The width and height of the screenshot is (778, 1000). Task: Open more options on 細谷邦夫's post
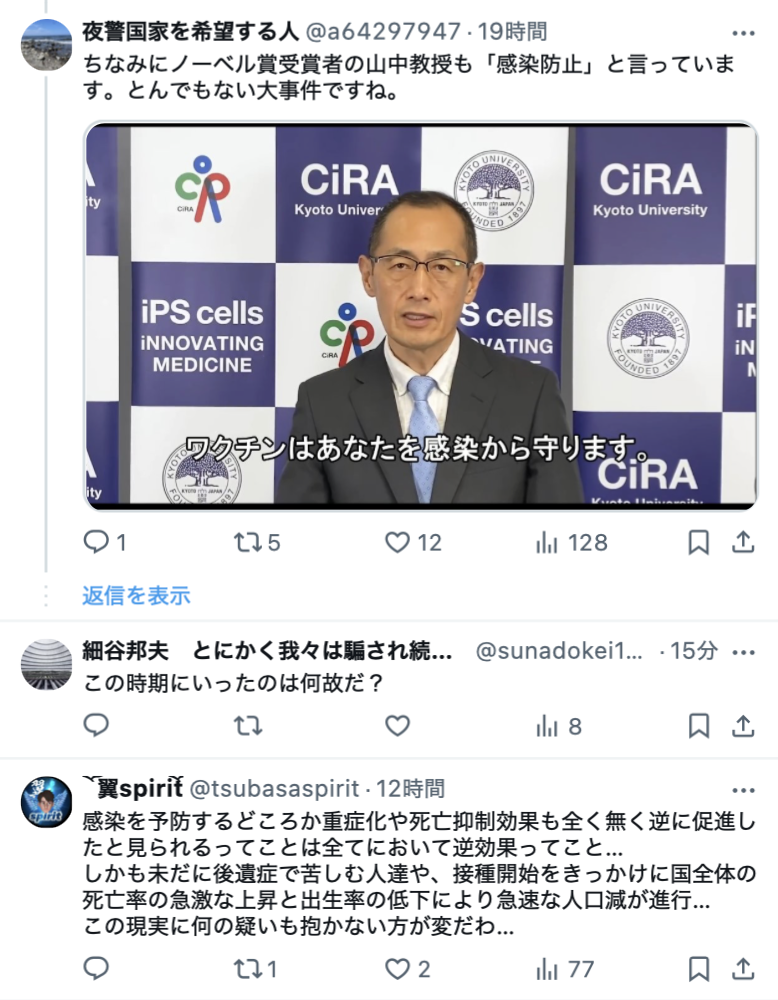744,652
